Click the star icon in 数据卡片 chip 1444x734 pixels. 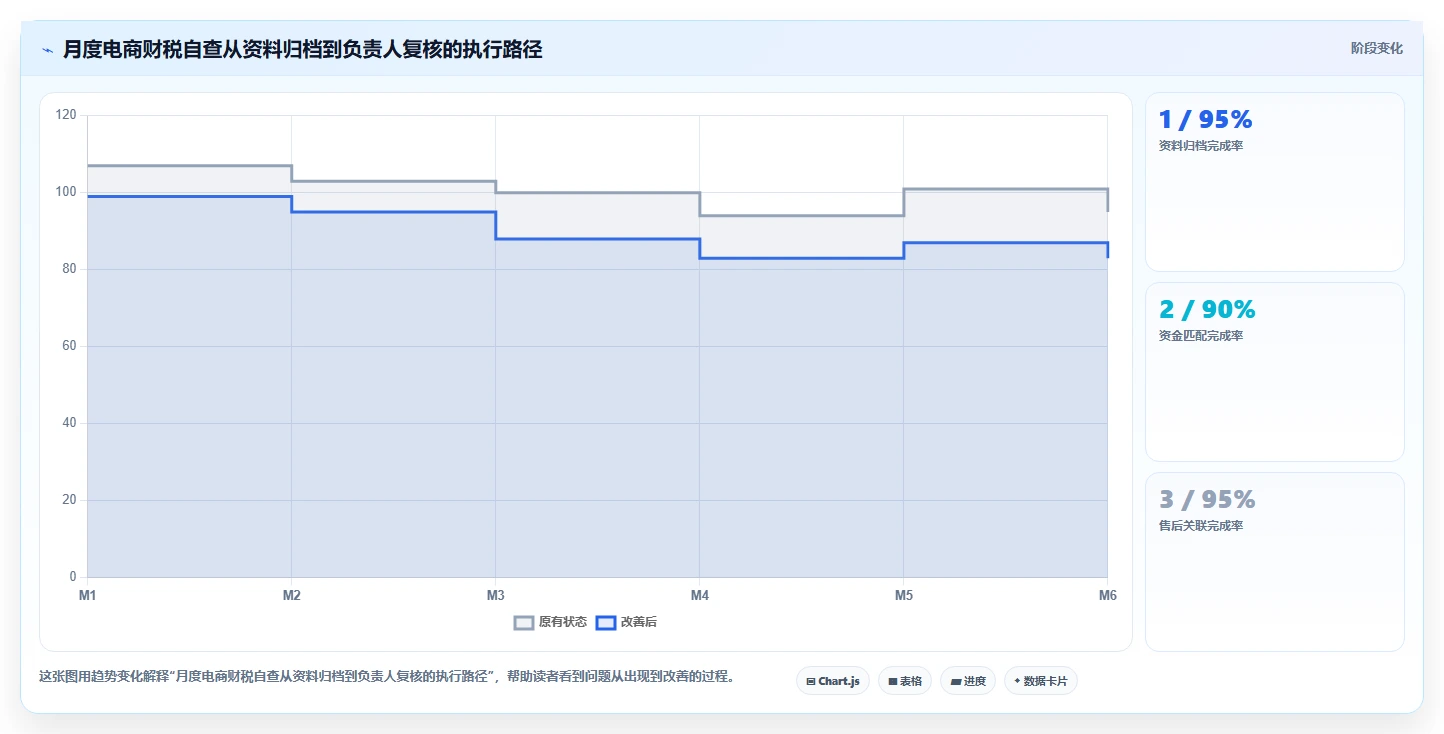(1017, 681)
